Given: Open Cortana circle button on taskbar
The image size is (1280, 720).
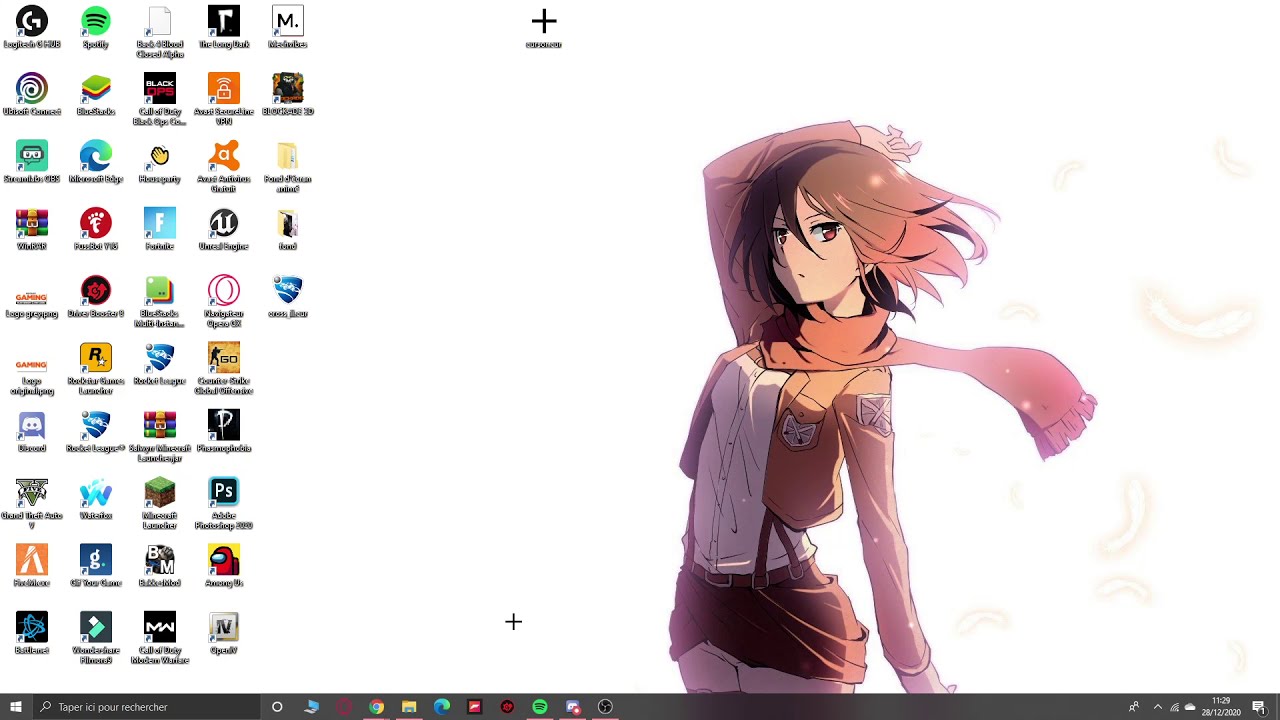Looking at the screenshot, I should [277, 707].
